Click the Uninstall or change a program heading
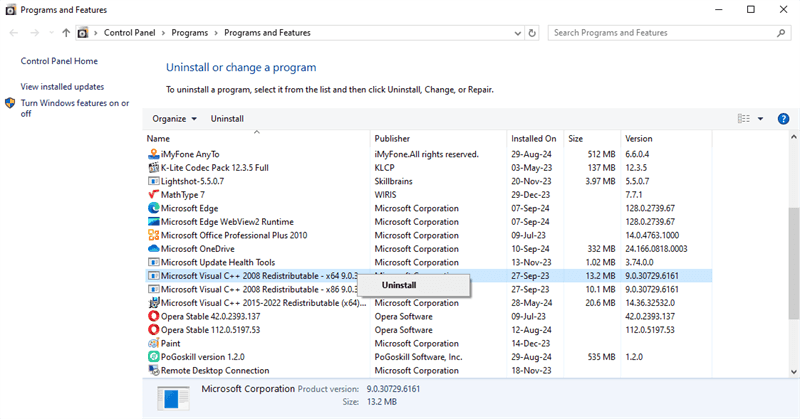Image resolution: width=800 pixels, height=419 pixels. (x=241, y=67)
